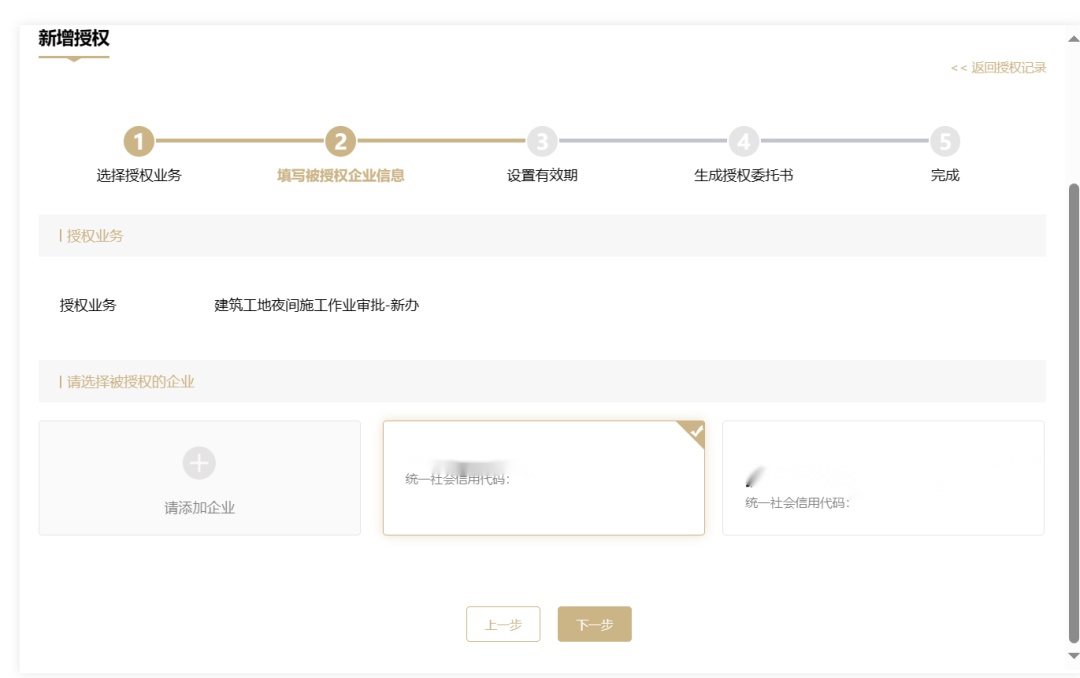Click the scrollbar down arrow
Viewport: 1080px width, 678px height.
pyautogui.click(x=1074, y=656)
